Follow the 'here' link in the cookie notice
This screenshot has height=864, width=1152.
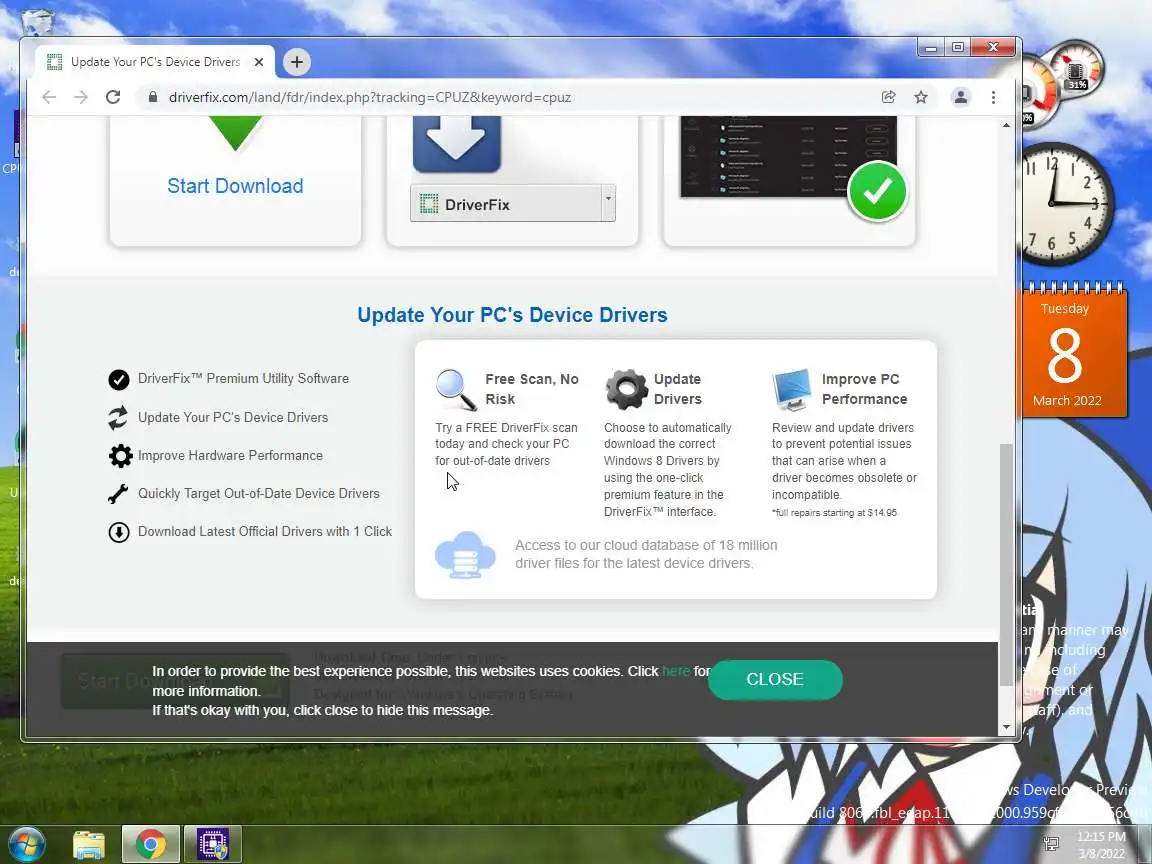tap(676, 671)
